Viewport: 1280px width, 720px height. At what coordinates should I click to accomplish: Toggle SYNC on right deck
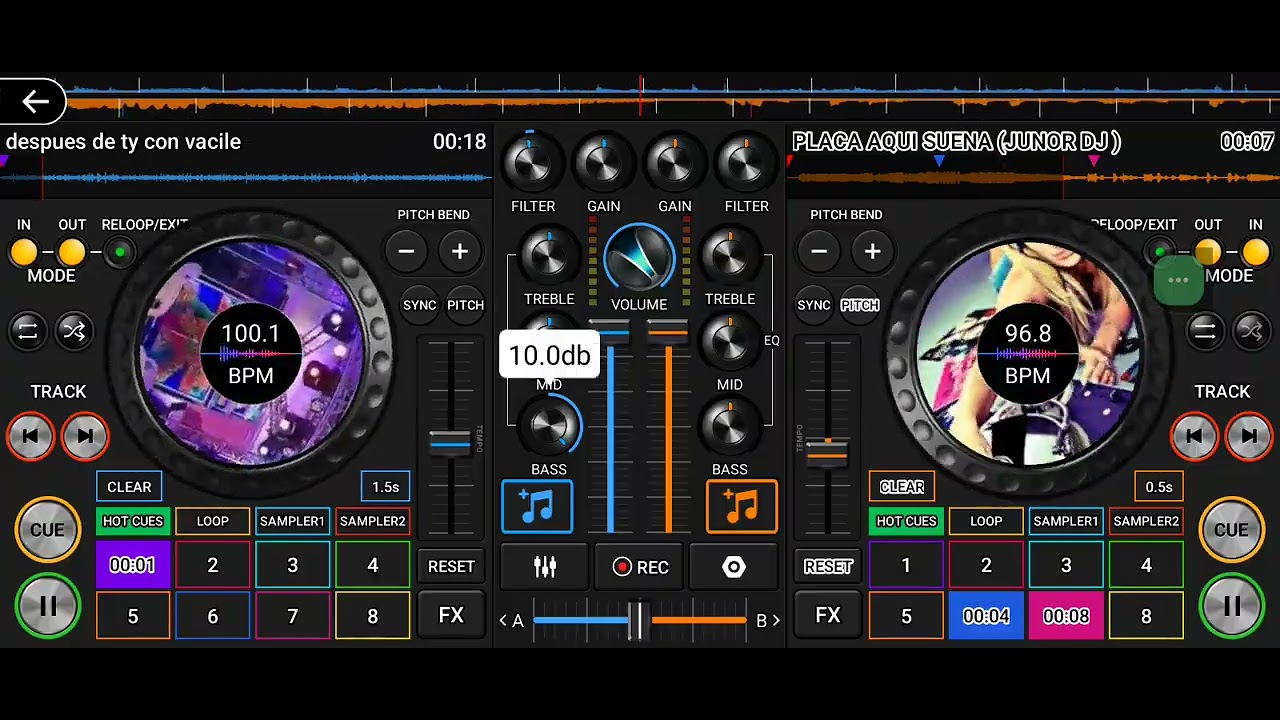[x=814, y=305]
